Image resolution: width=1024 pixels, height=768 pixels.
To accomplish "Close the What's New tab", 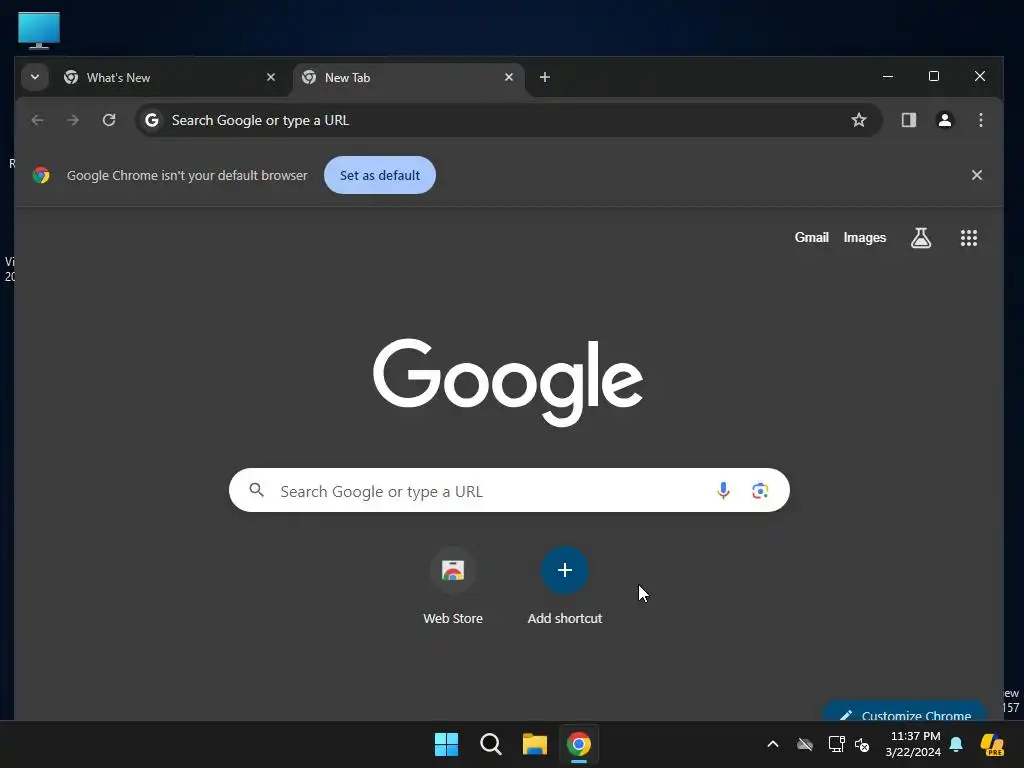I will coord(271,77).
